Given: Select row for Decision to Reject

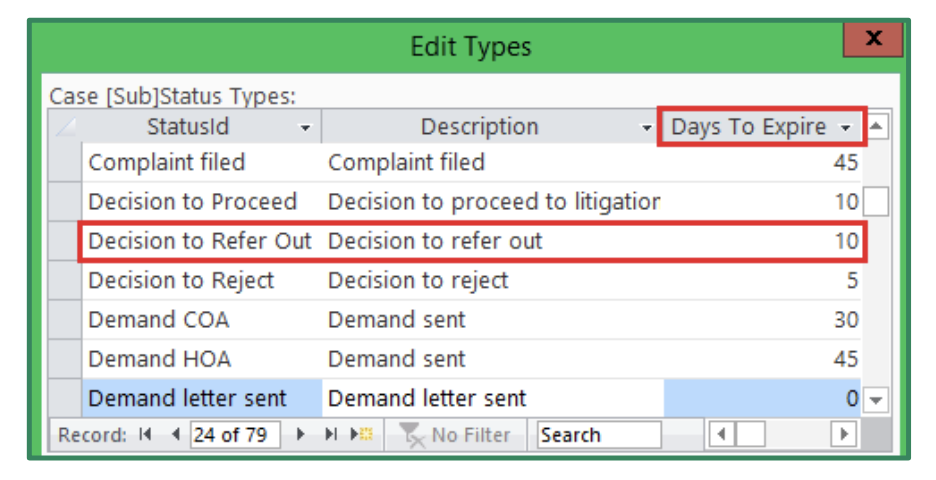Looking at the screenshot, I should pyautogui.click(x=65, y=280).
